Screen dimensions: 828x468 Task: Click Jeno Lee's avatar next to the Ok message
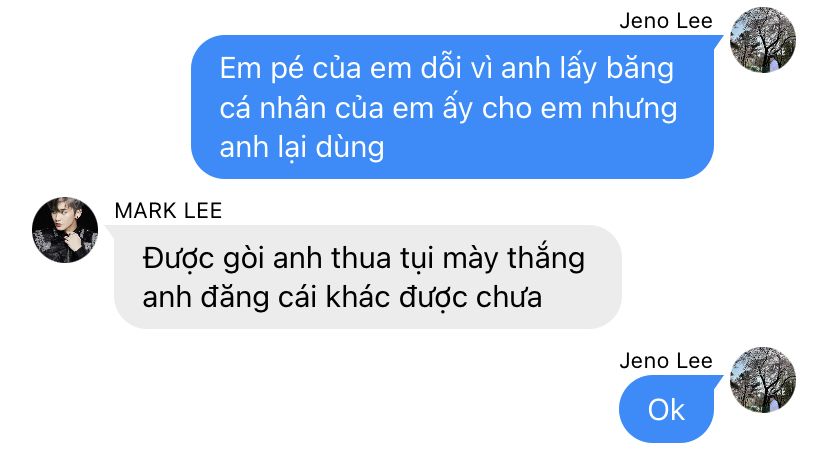pyautogui.click(x=763, y=380)
